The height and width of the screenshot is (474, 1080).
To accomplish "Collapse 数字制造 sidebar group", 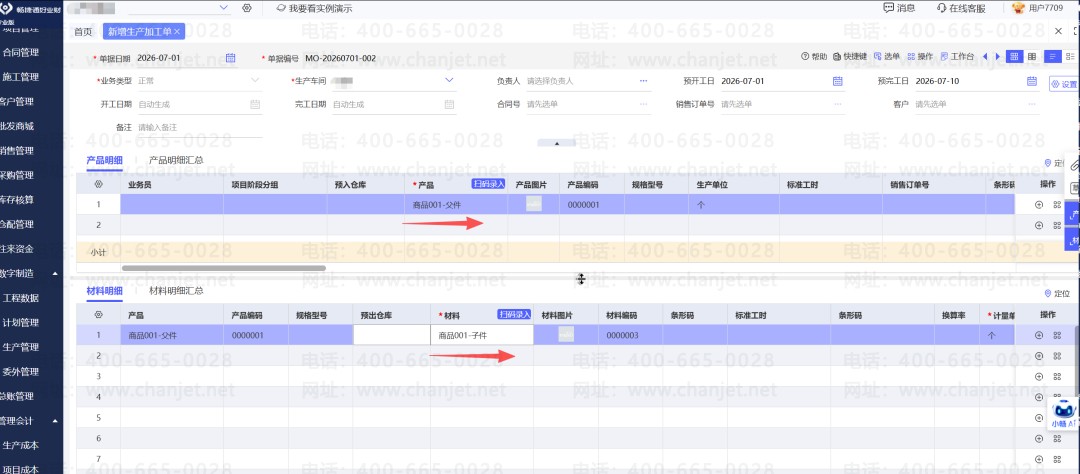I will click(55, 274).
